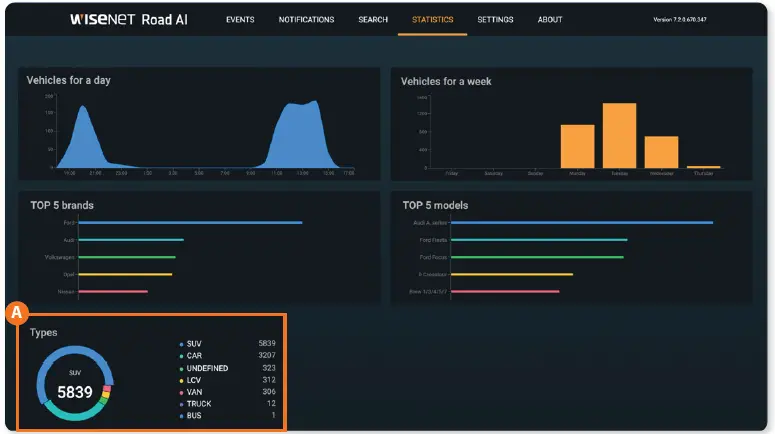Click the SUV count 5839 in legend
775x434 pixels.
point(267,343)
